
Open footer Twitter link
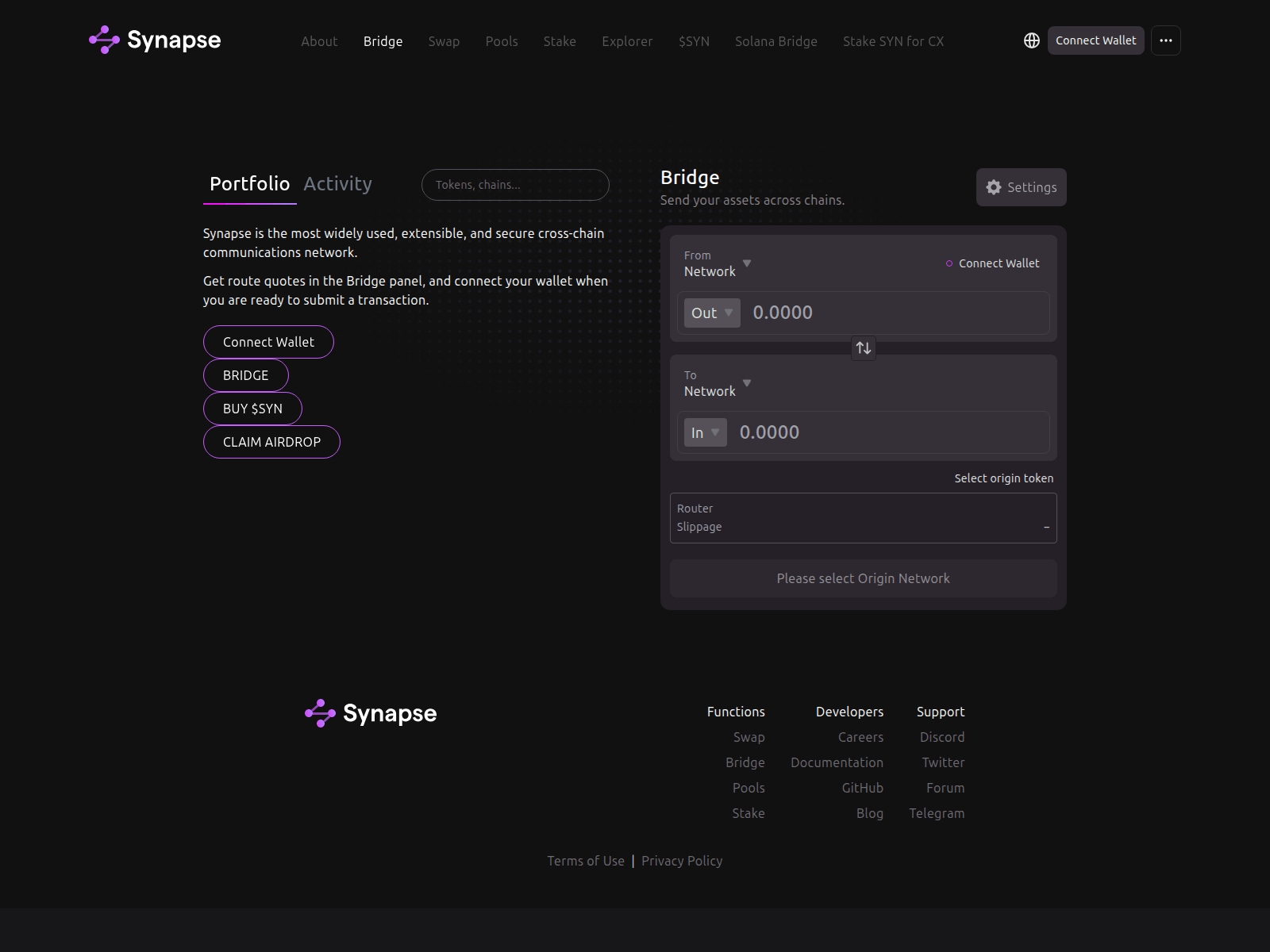pos(943,762)
